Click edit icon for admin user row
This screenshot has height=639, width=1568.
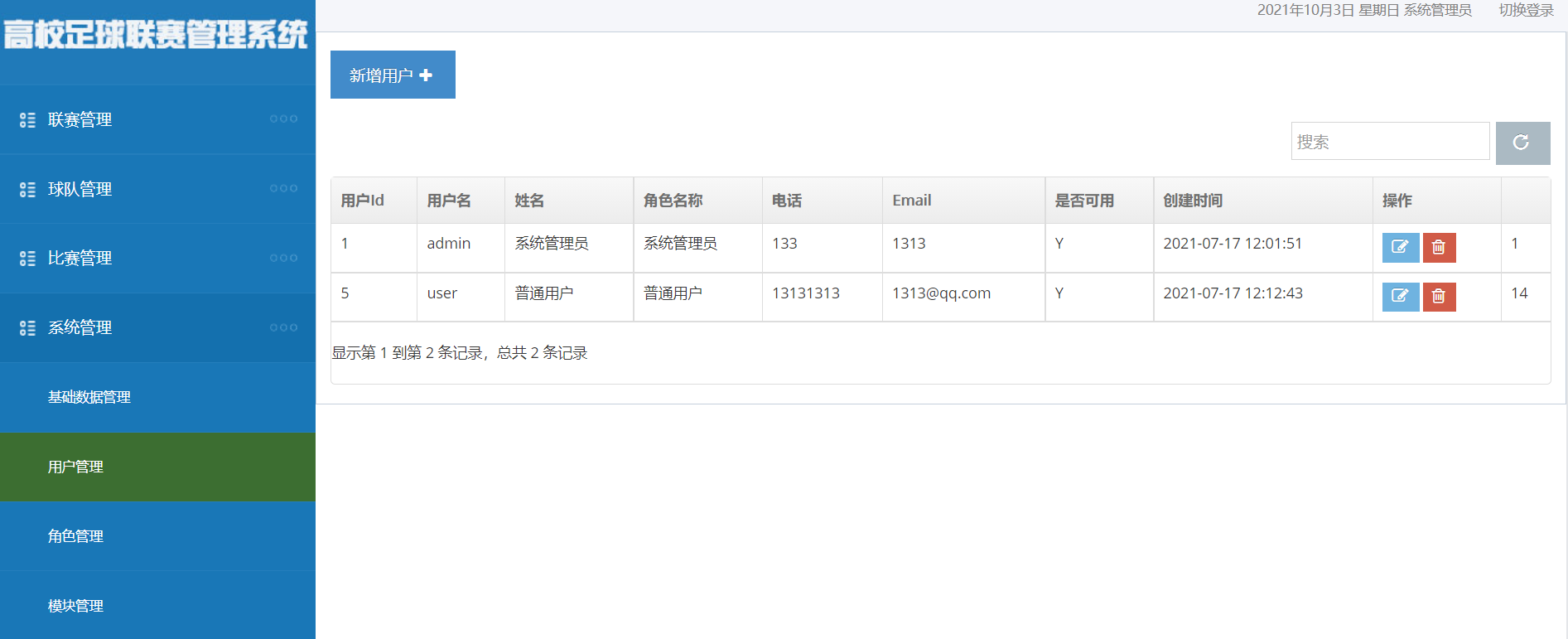1400,247
